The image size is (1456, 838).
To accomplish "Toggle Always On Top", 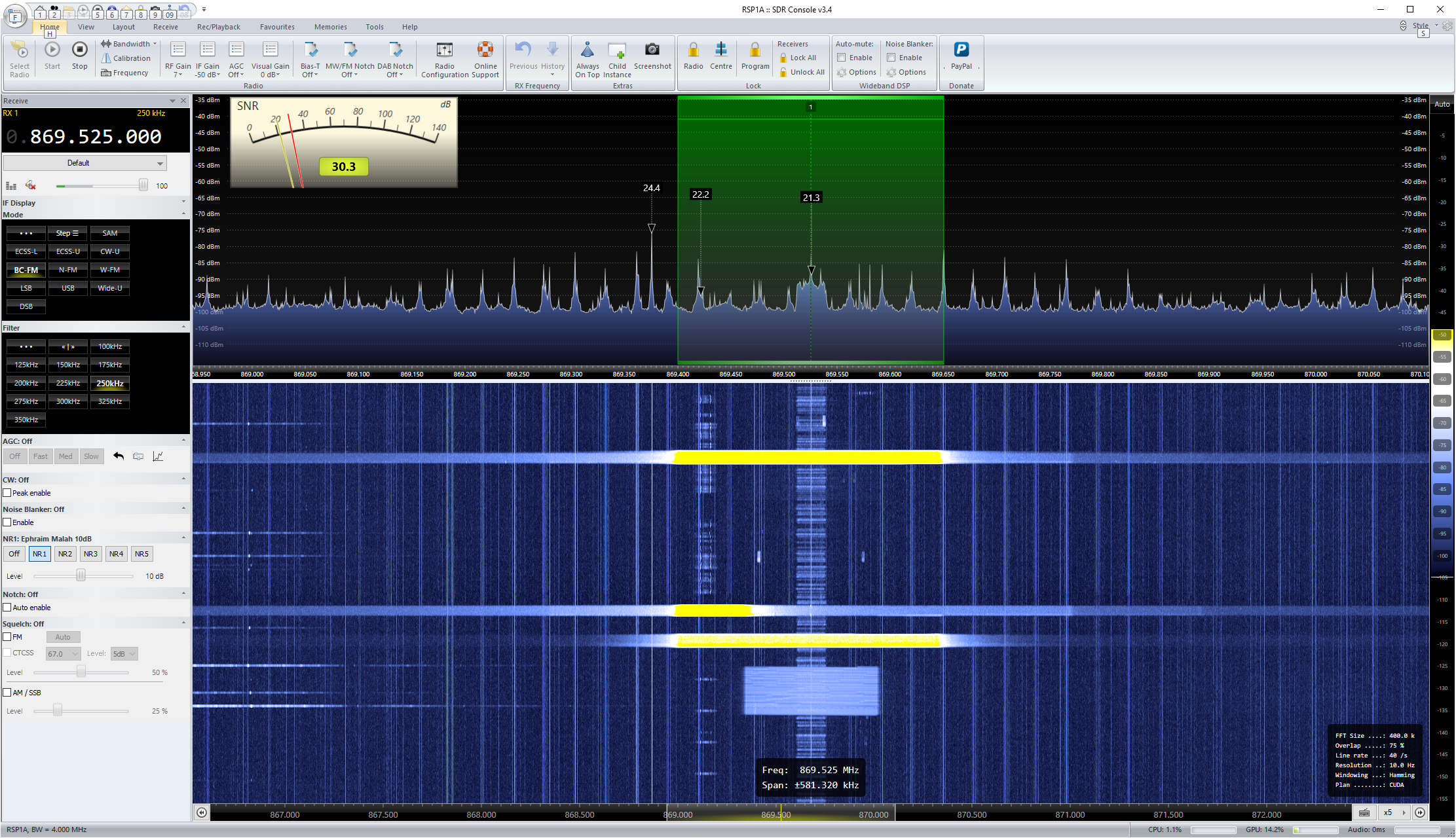I will coord(588,50).
